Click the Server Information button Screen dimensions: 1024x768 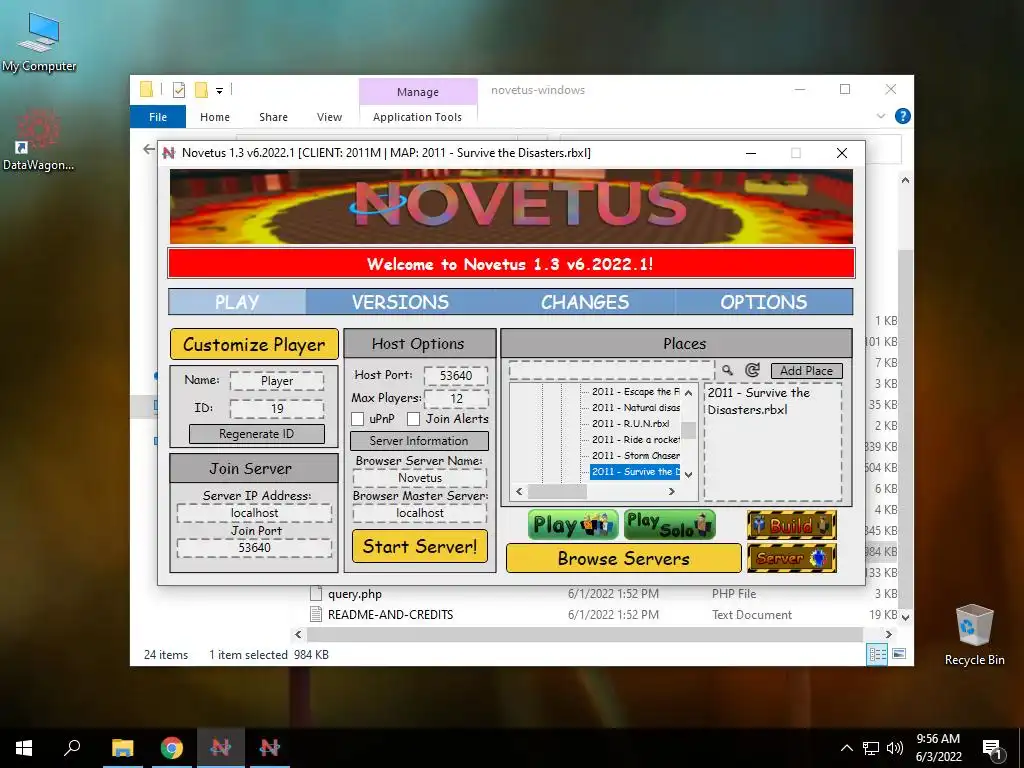[419, 441]
